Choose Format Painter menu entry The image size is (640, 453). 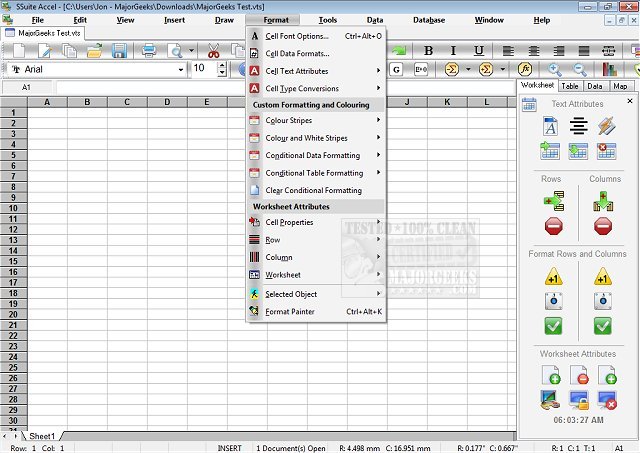316,312
